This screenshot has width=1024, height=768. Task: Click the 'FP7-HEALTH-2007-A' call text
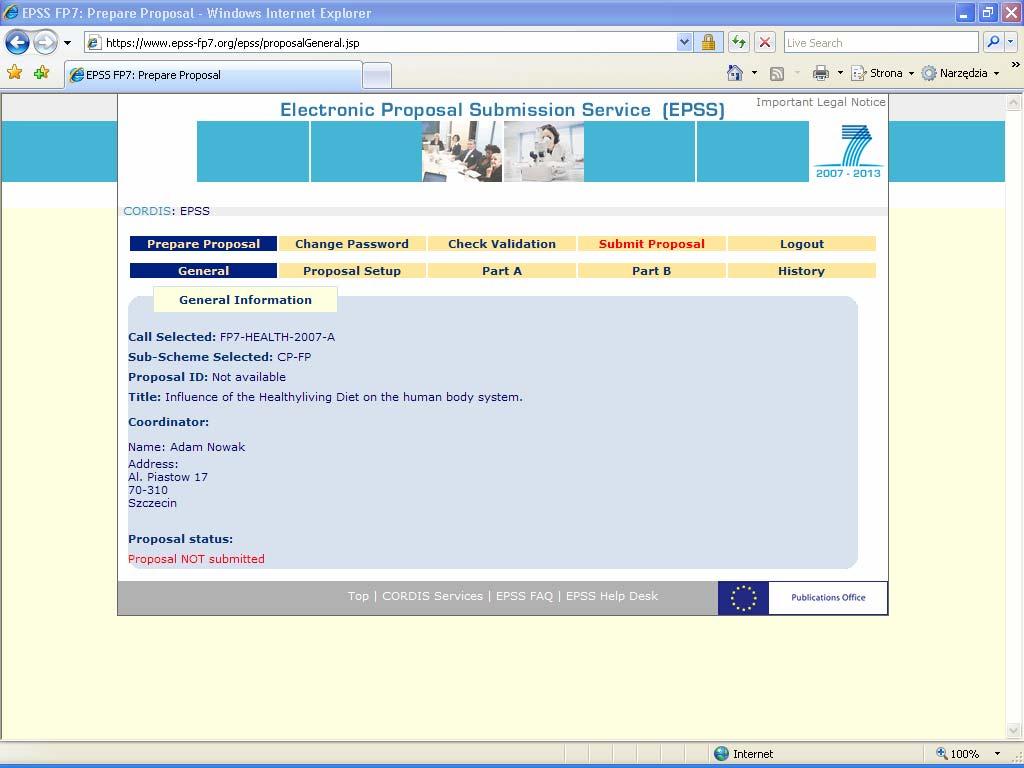(x=277, y=337)
